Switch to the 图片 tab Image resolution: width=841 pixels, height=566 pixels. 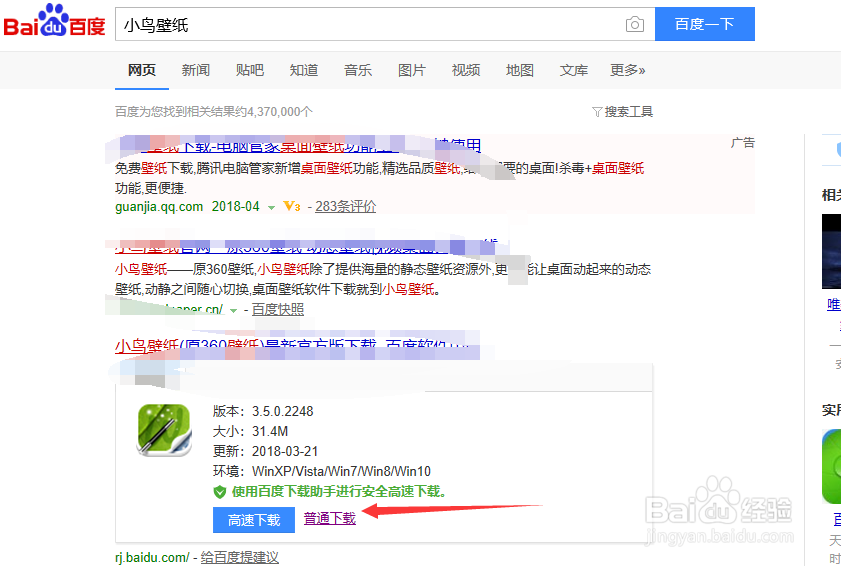[412, 70]
